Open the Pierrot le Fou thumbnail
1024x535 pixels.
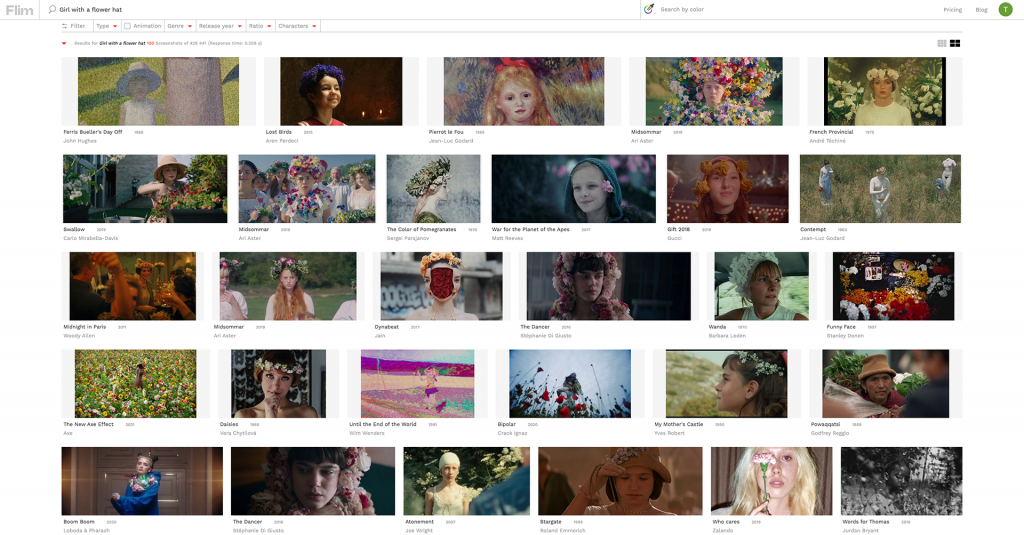click(x=524, y=91)
